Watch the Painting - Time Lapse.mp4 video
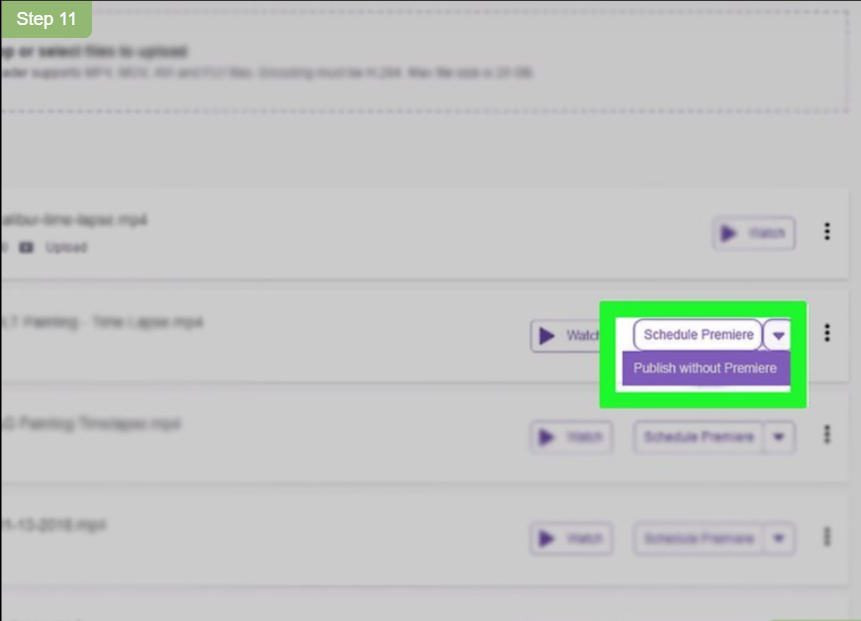Image resolution: width=861 pixels, height=621 pixels. (566, 335)
